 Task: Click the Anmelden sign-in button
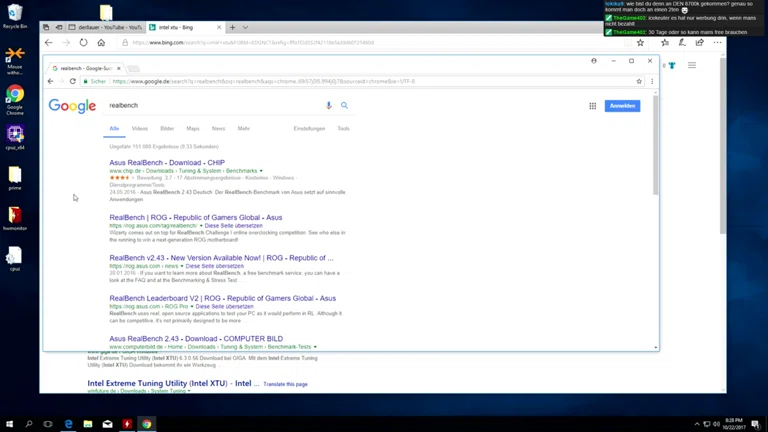[x=622, y=106]
